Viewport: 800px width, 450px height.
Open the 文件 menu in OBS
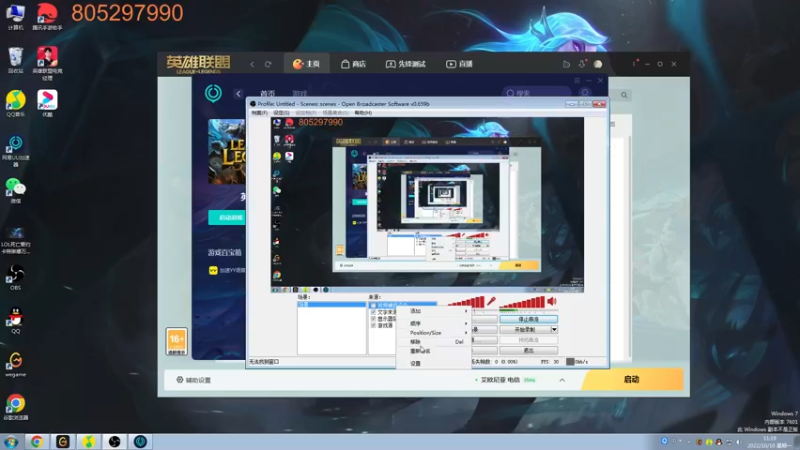(x=259, y=113)
